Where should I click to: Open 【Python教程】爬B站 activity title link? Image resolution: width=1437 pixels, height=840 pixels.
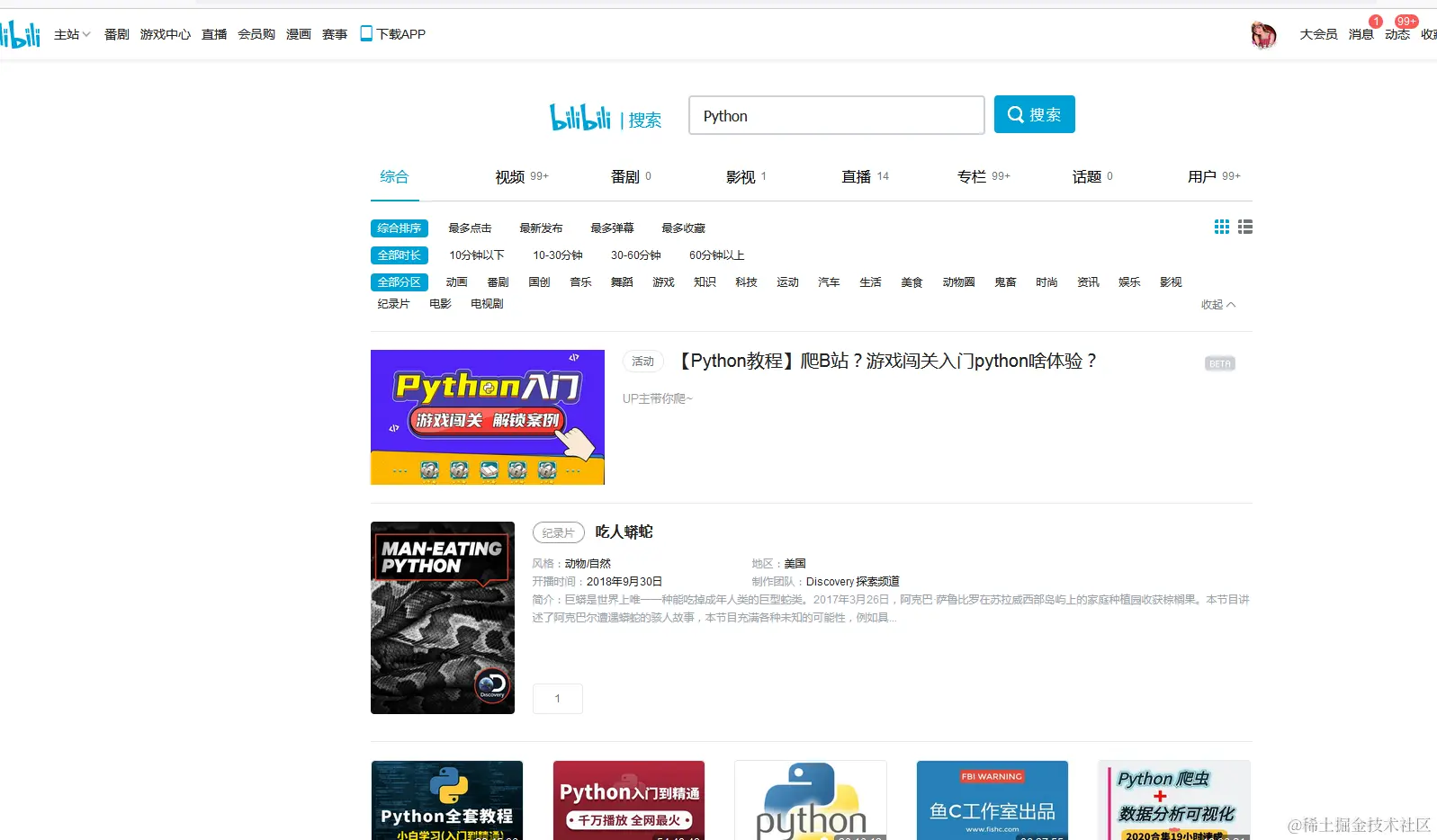[885, 362]
